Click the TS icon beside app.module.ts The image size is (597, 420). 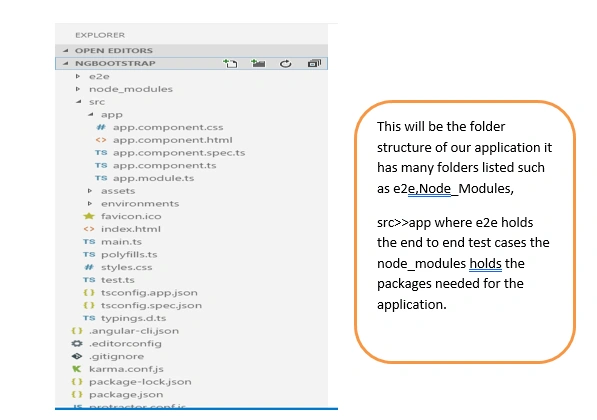tap(101, 178)
